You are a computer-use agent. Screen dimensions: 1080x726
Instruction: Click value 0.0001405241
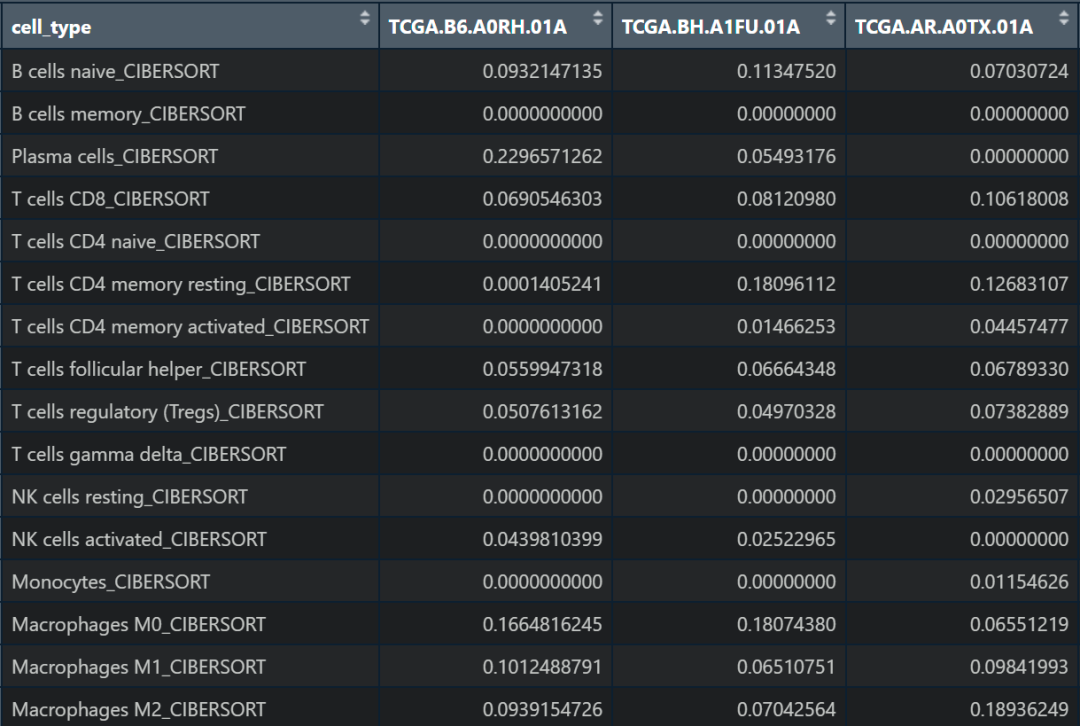point(542,284)
